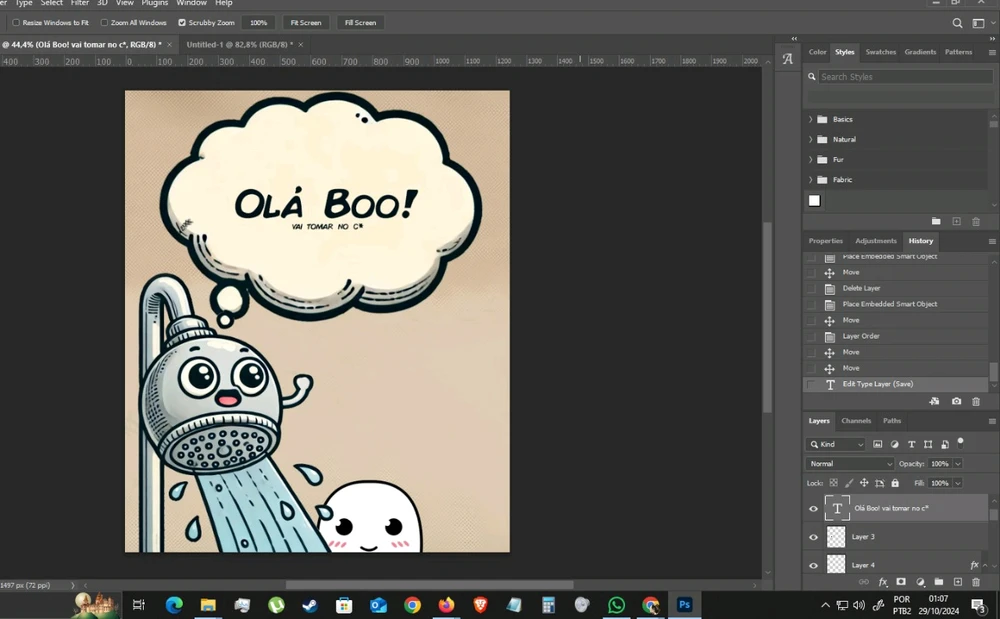Create new snapshot in History panel
The height and width of the screenshot is (619, 1000).
point(956,401)
